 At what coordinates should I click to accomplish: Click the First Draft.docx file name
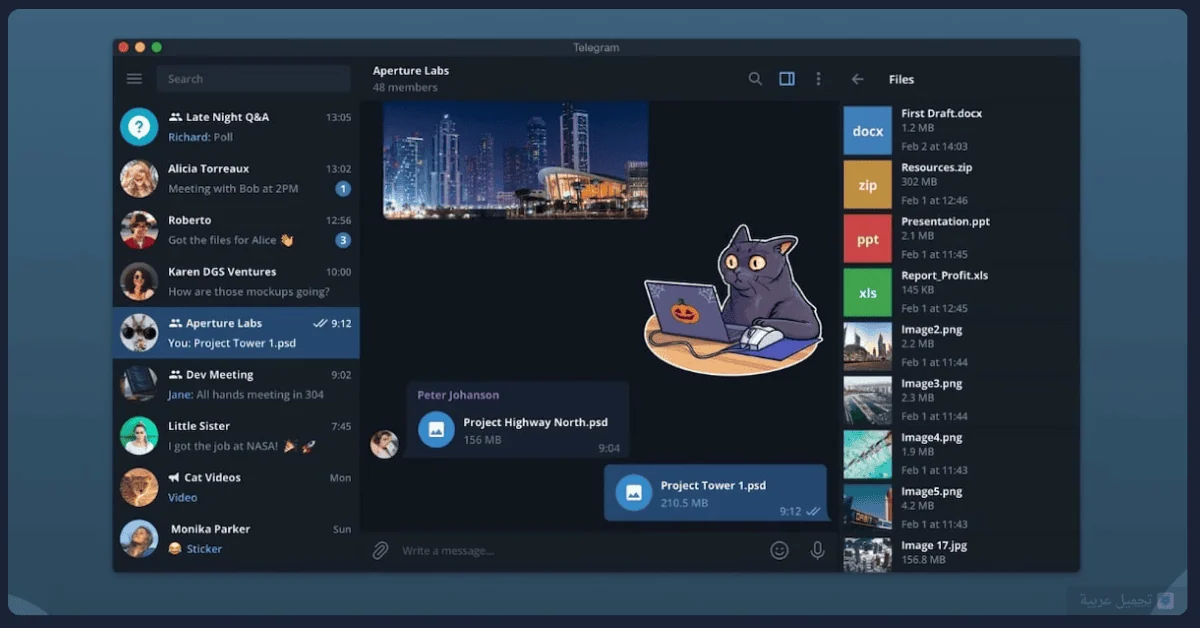[x=942, y=114]
